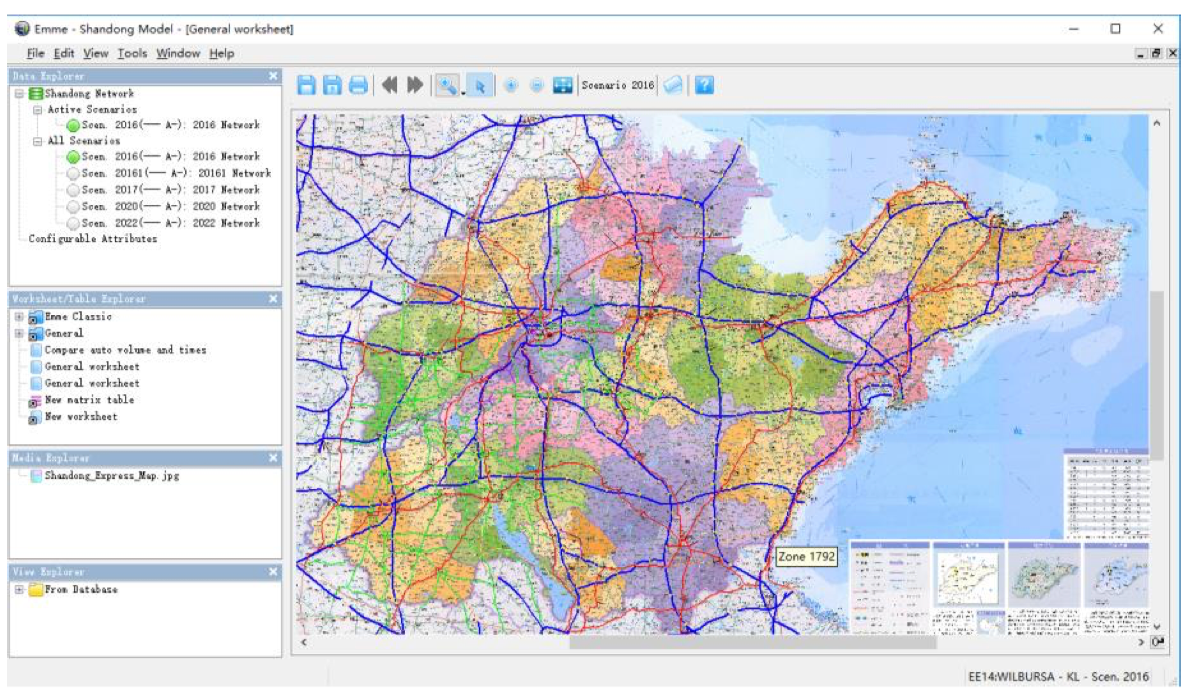Click the map's scroll left arrow
Screen dimensions: 1182x694
tap(304, 642)
